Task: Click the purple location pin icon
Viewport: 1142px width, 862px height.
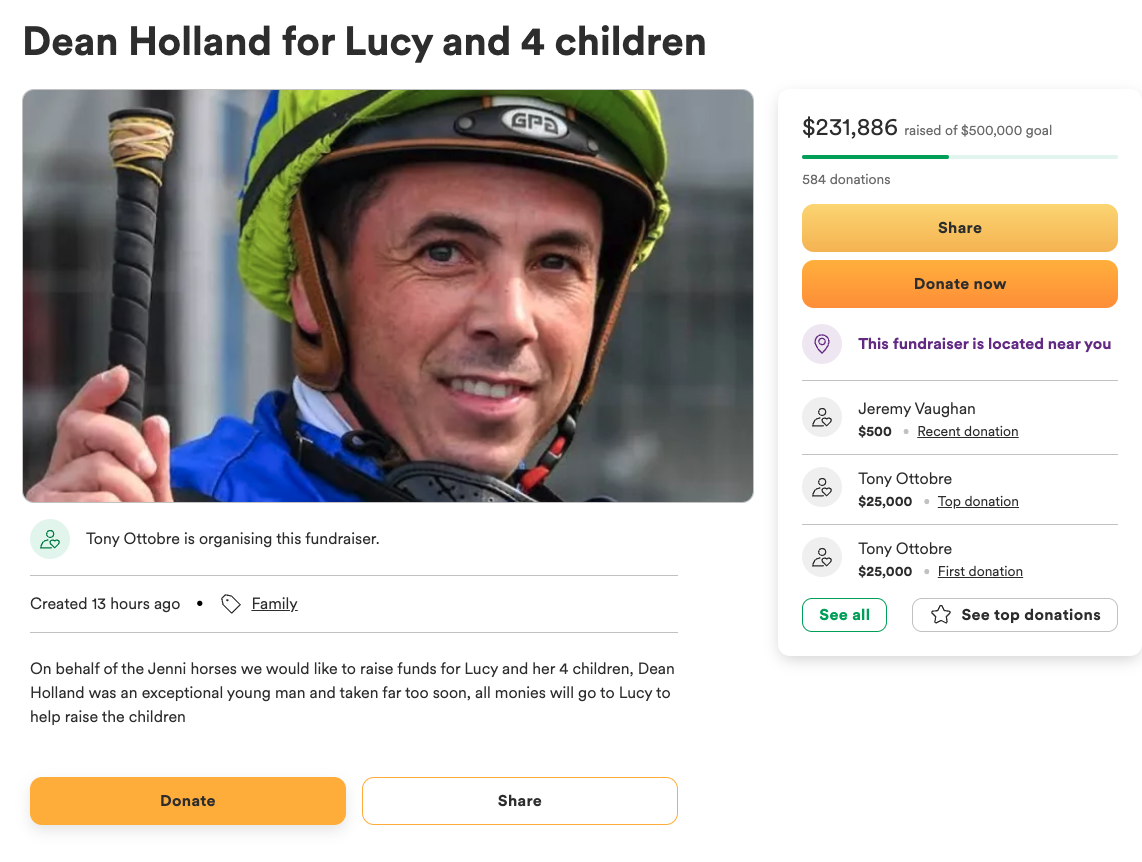Action: point(822,344)
